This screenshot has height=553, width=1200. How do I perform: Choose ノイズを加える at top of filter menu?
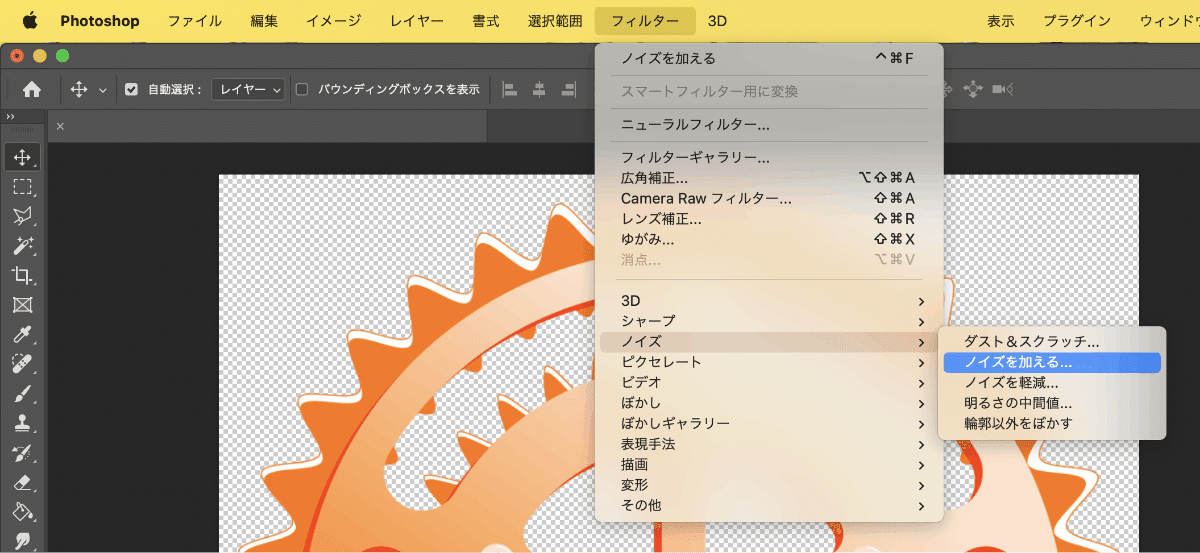tap(769, 59)
